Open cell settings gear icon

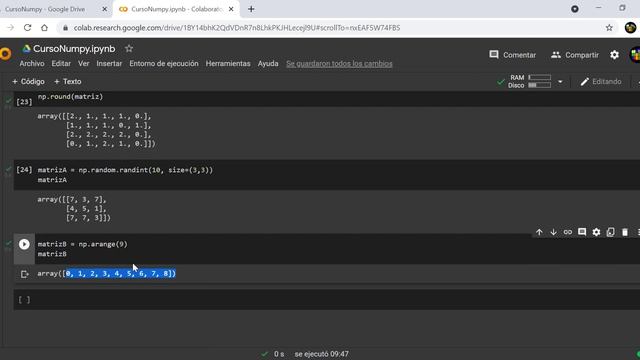(x=596, y=232)
